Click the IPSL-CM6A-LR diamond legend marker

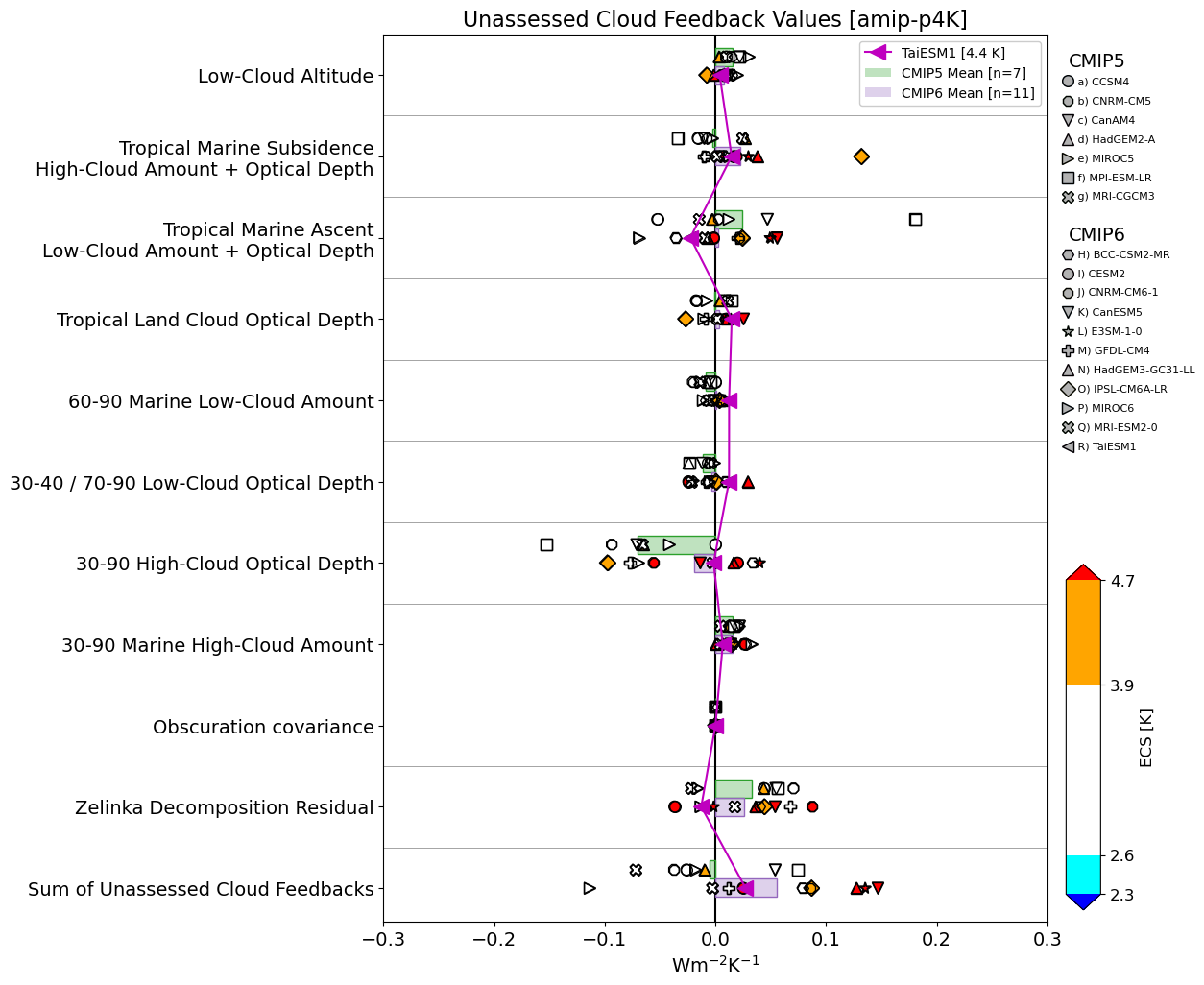click(x=1068, y=389)
